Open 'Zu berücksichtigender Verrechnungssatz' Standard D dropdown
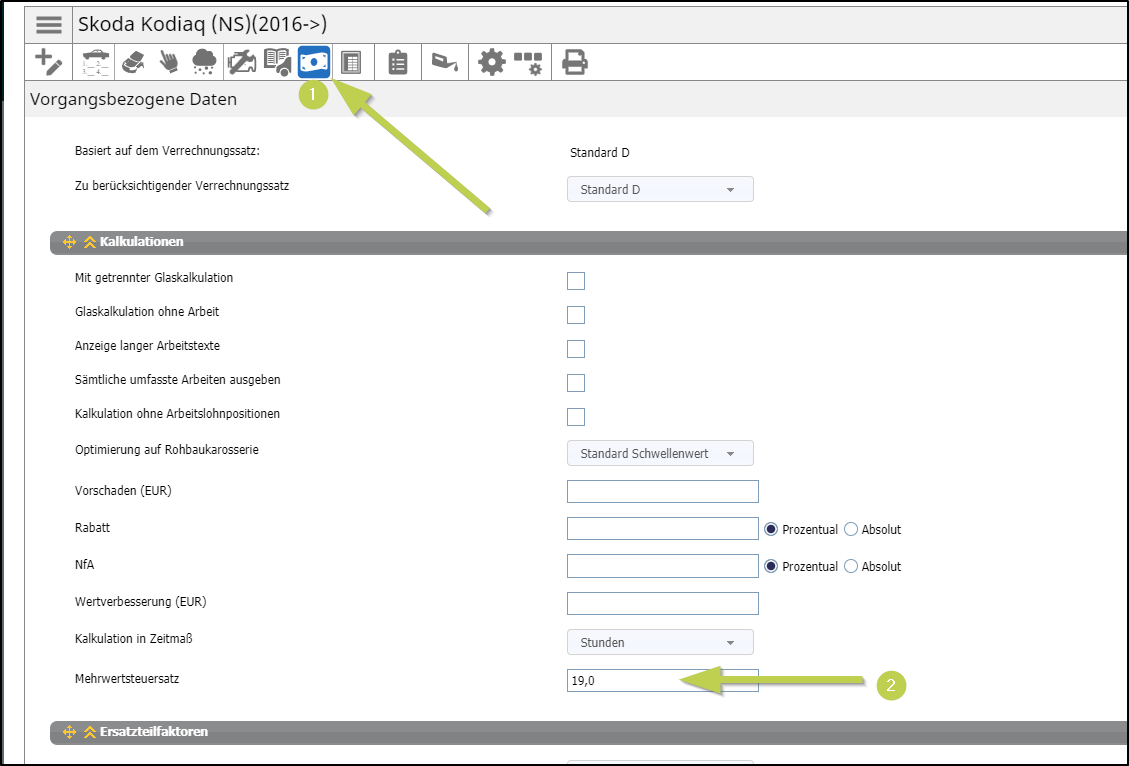 coord(660,189)
